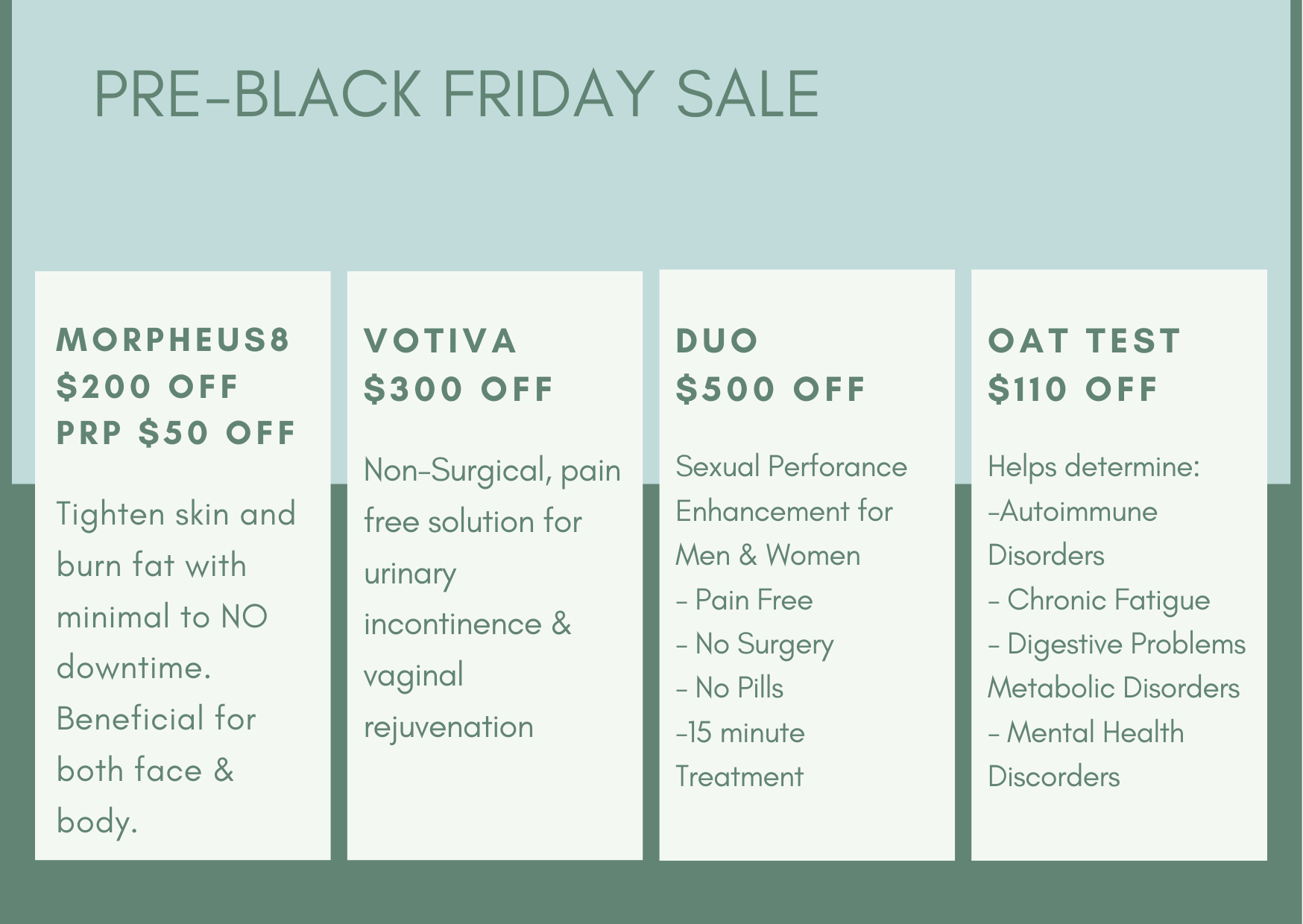This screenshot has width=1303, height=924.
Task: Click the OAT TEST $110 OFF price
Action: (1073, 389)
